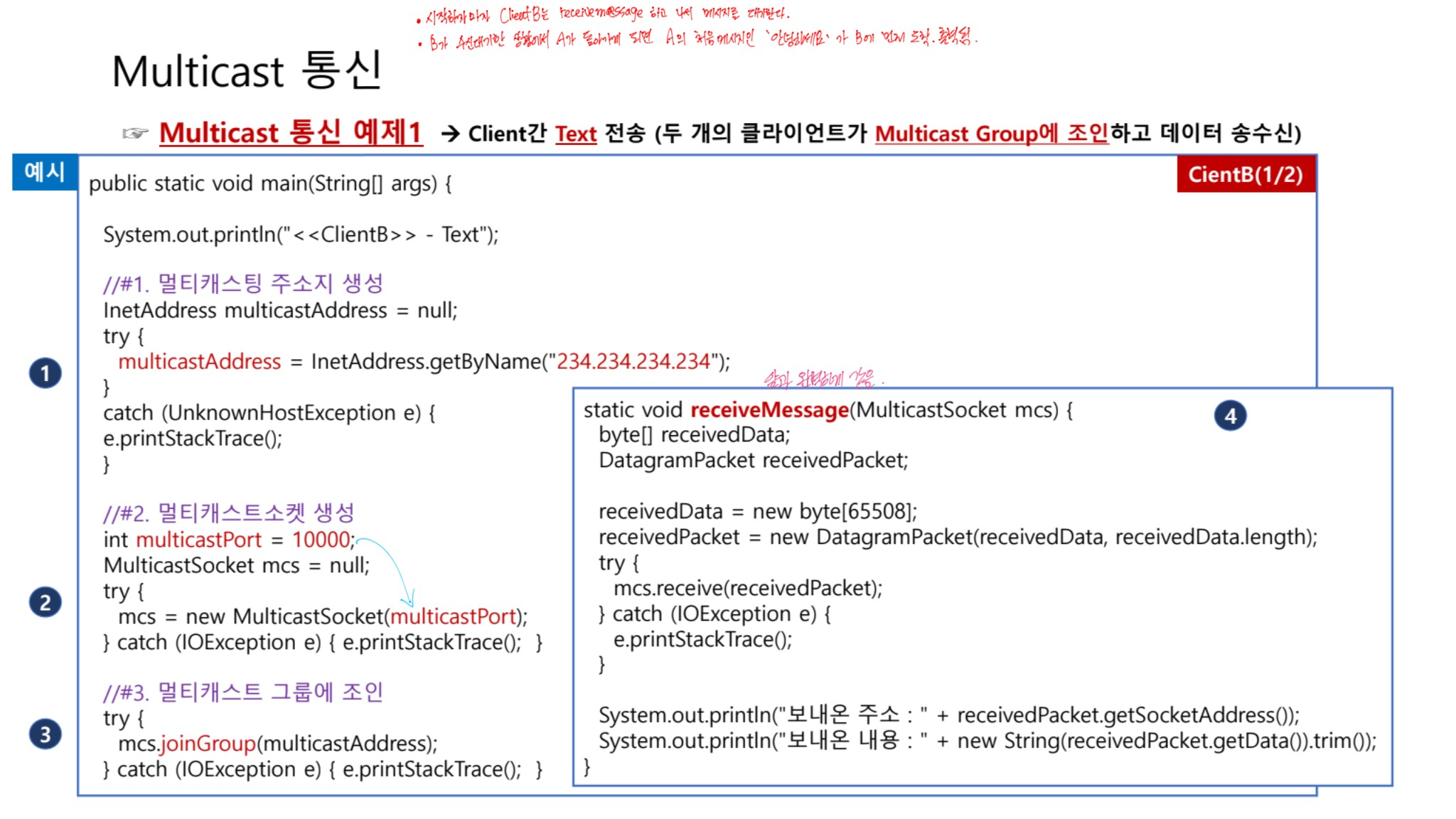The image size is (1456, 819).
Task: Click the //#2 멀티캐스트소켓 생성 comment
Action: pos(228,513)
